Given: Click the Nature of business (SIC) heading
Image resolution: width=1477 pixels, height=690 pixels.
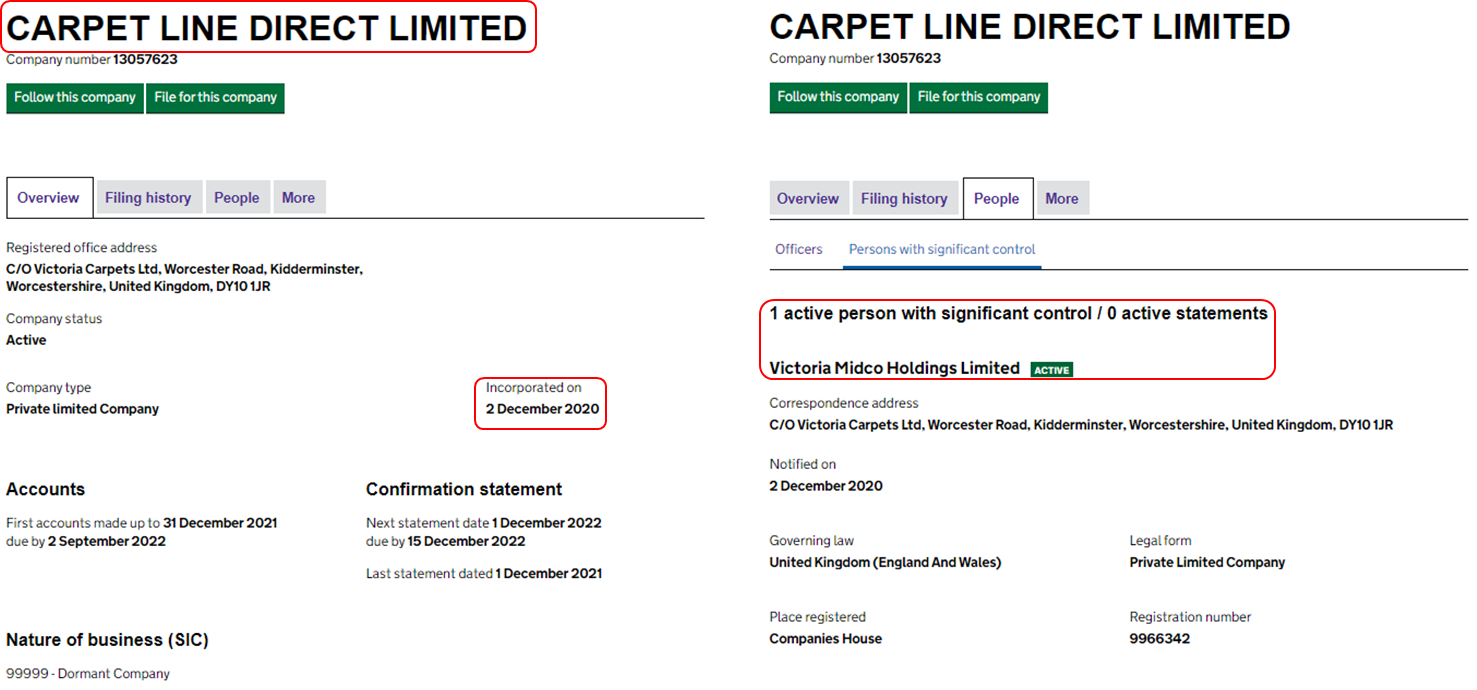Looking at the screenshot, I should (107, 640).
